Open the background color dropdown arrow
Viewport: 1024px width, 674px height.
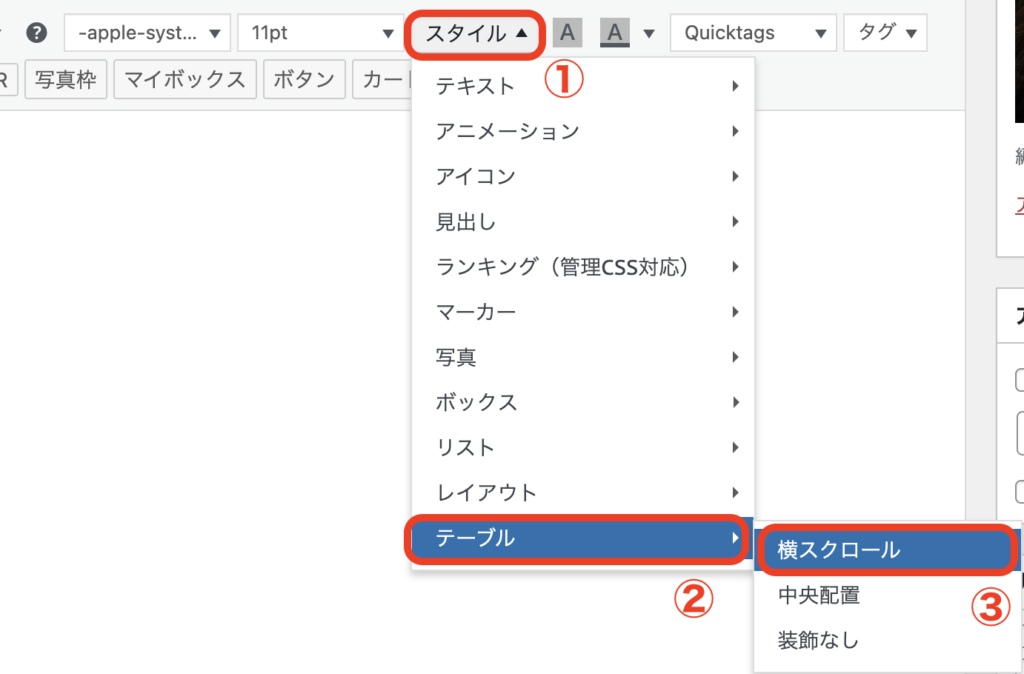pyautogui.click(x=649, y=34)
